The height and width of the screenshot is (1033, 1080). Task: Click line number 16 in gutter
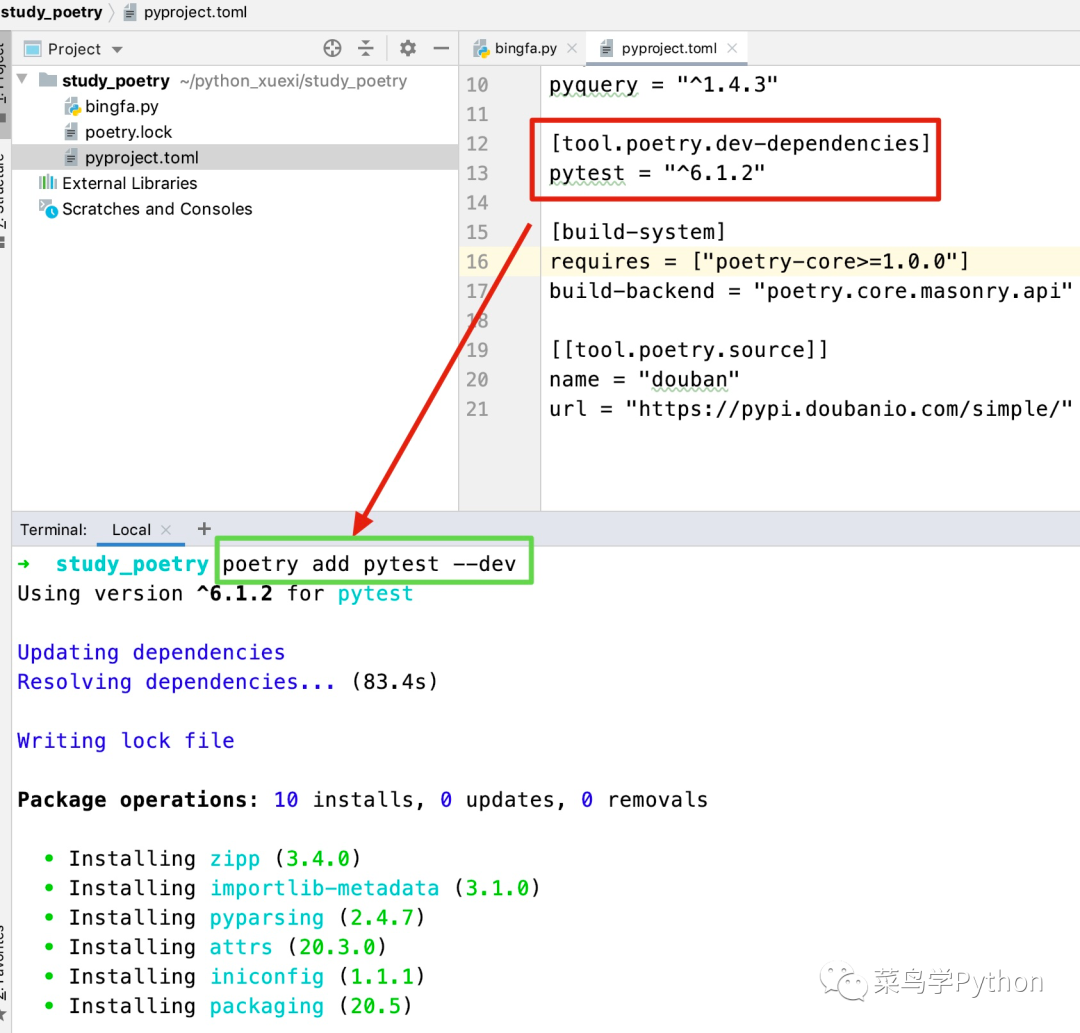(x=477, y=262)
